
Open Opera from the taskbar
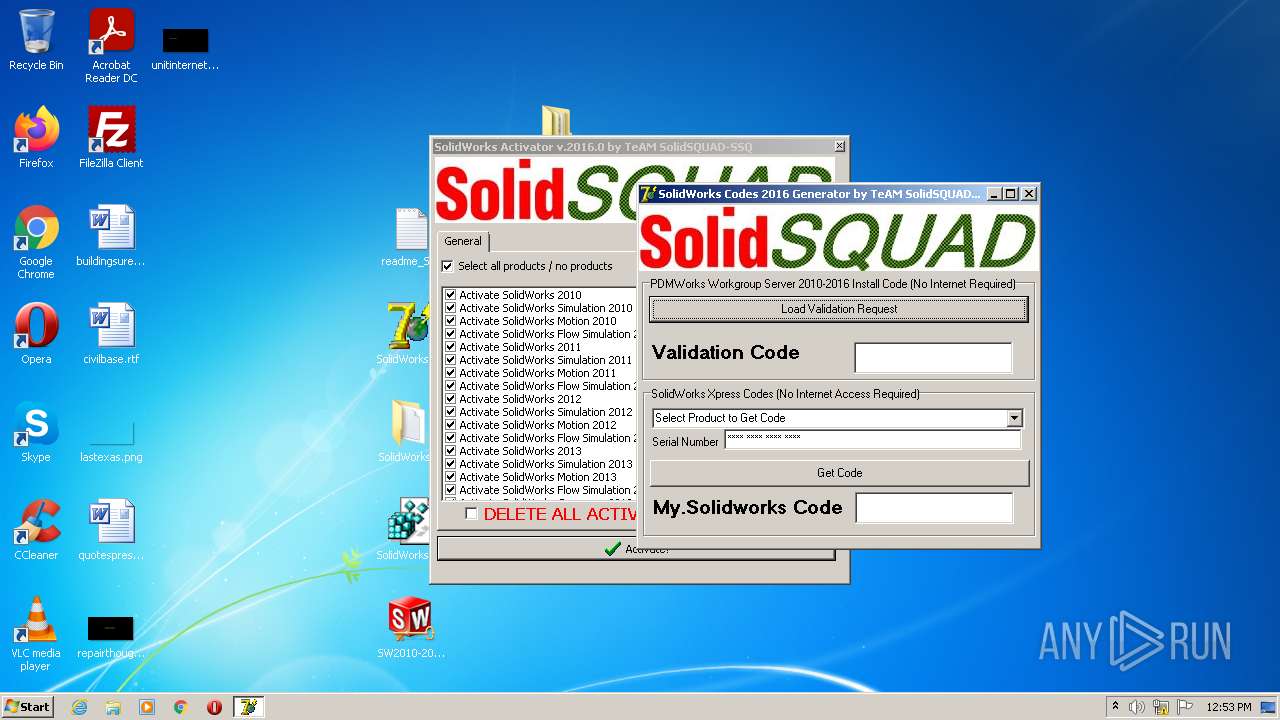[x=214, y=707]
